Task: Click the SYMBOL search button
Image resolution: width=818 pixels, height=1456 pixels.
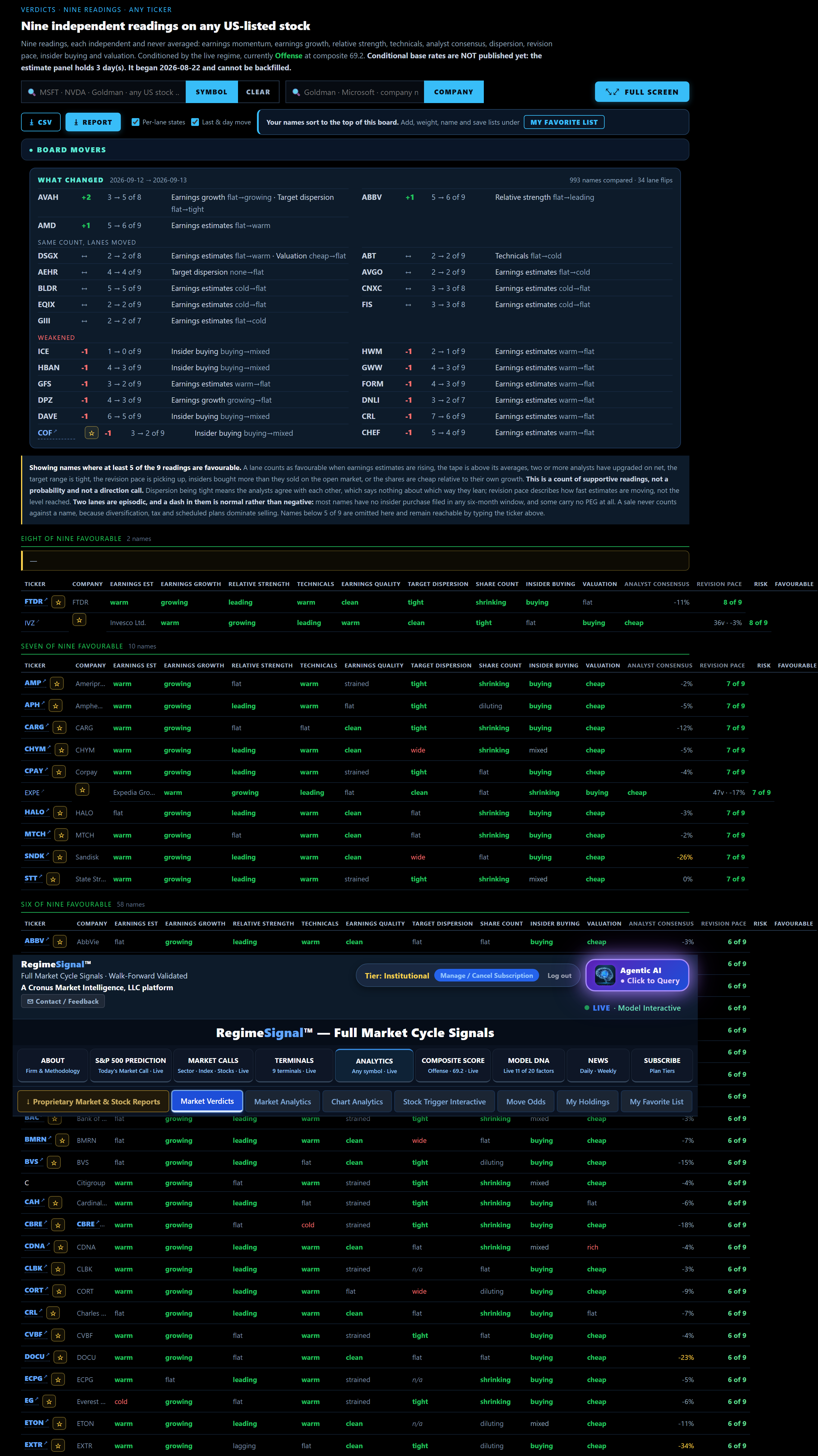Action: coord(212,92)
